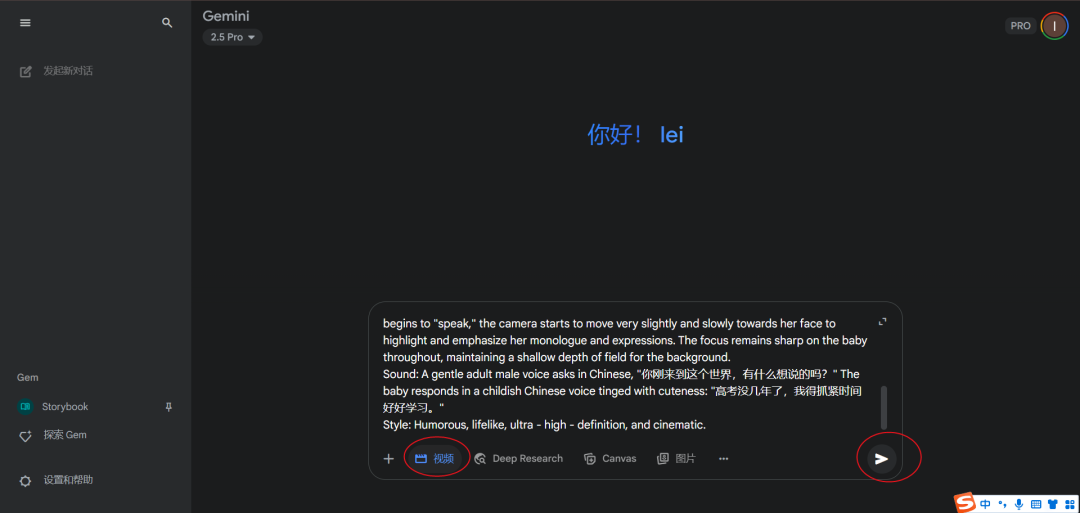Open 探索 Gem
The height and width of the screenshot is (513, 1080).
click(54, 435)
